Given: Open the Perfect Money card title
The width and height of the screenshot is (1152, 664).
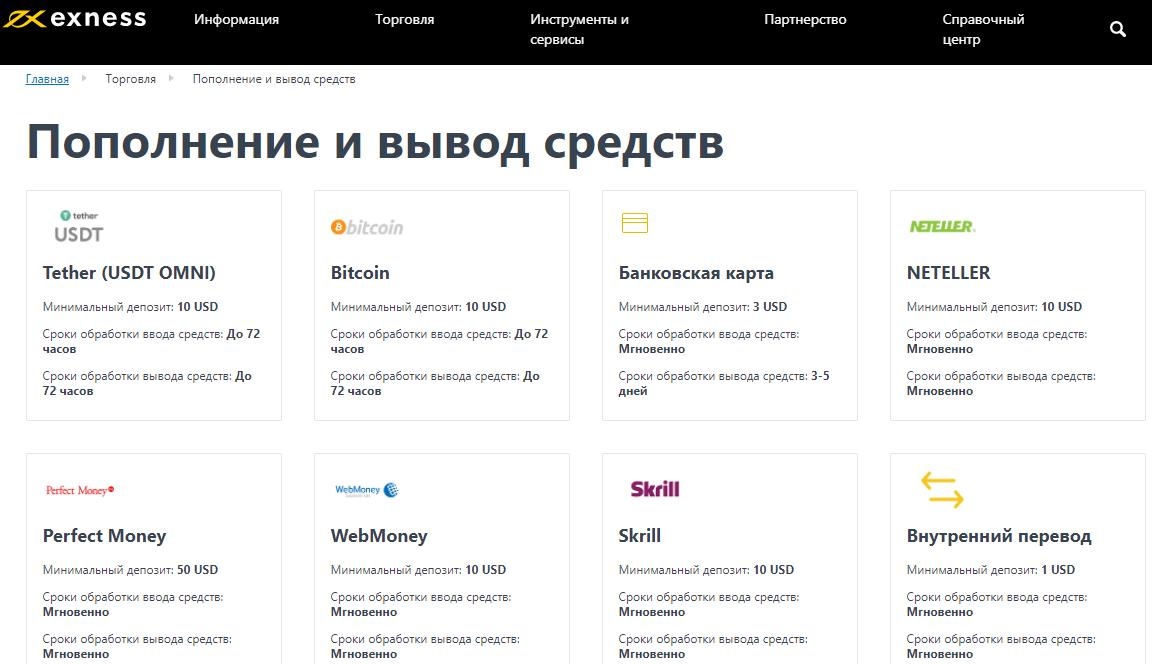Looking at the screenshot, I should point(104,536).
